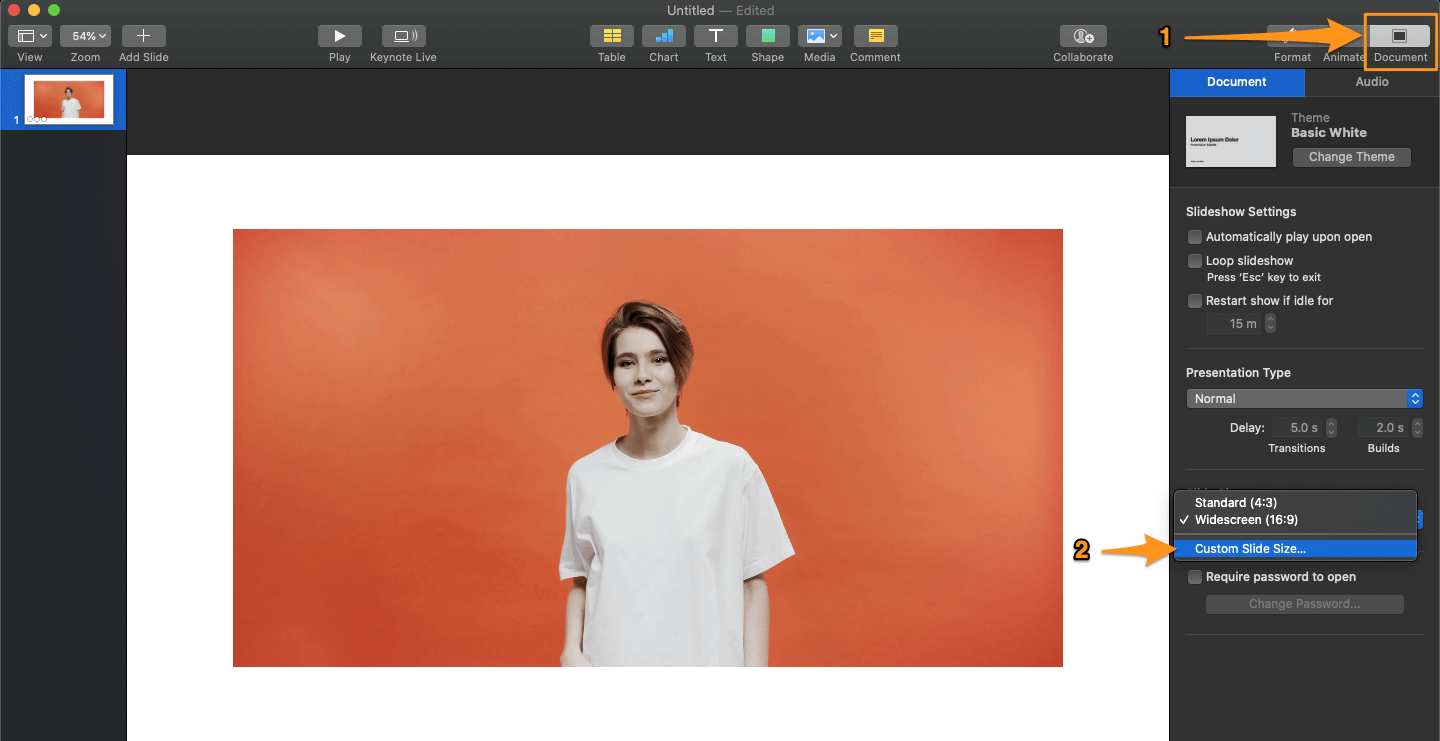The image size is (1440, 741).
Task: Click the Builds delay 2.0 s field
Action: [1383, 428]
